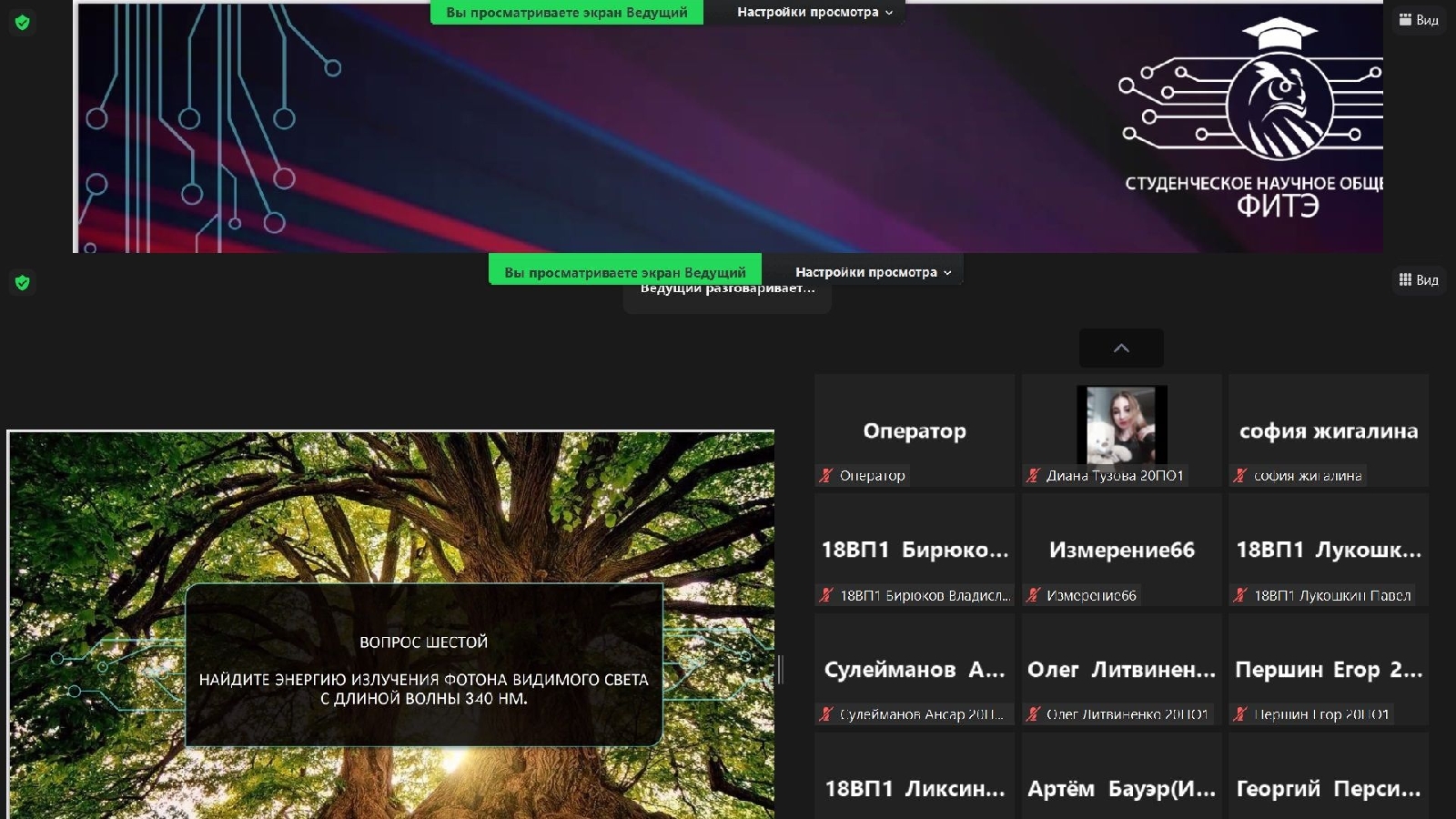Click muted mic icon for Олег Литвиненко
The height and width of the screenshot is (819, 1456).
click(1033, 714)
